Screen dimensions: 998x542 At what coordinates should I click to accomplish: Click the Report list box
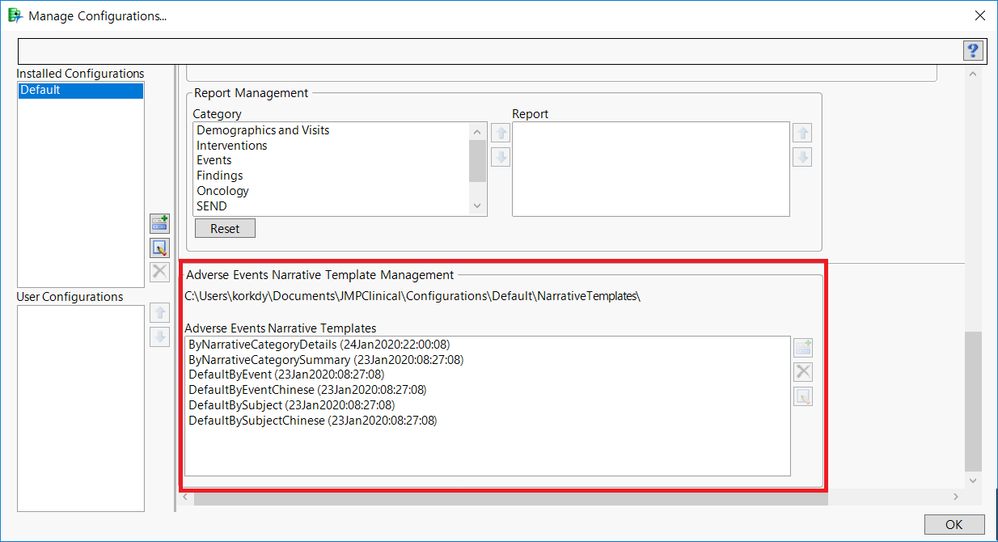pyautogui.click(x=650, y=169)
